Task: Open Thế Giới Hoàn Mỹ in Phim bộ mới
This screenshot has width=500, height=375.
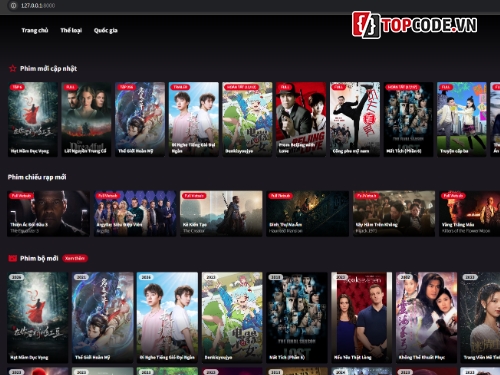Action: pyautogui.click(x=103, y=318)
